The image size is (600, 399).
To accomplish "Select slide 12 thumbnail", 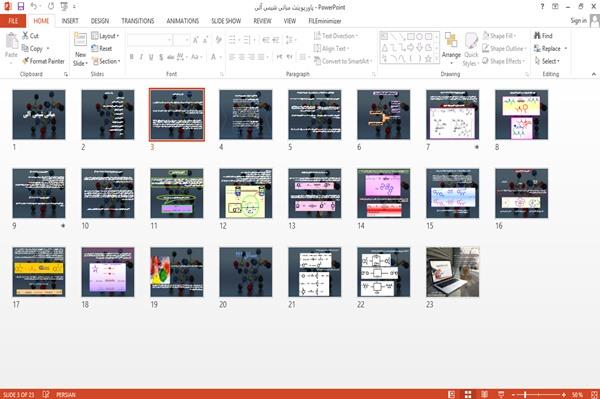I will [x=246, y=193].
